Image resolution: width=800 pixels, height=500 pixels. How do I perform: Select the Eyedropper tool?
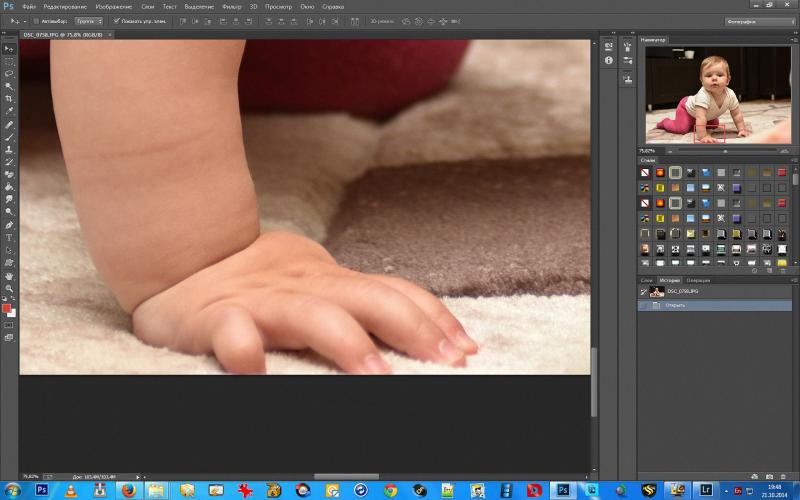click(9, 111)
